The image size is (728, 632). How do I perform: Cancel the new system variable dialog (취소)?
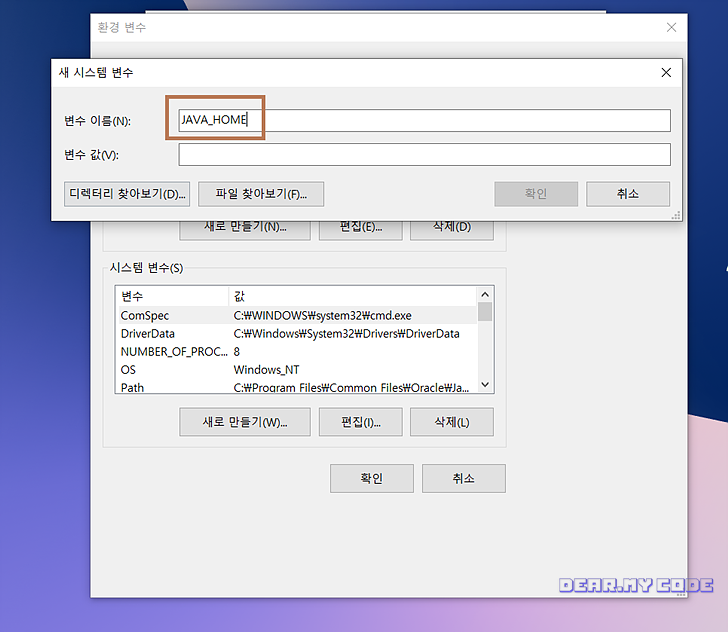628,194
